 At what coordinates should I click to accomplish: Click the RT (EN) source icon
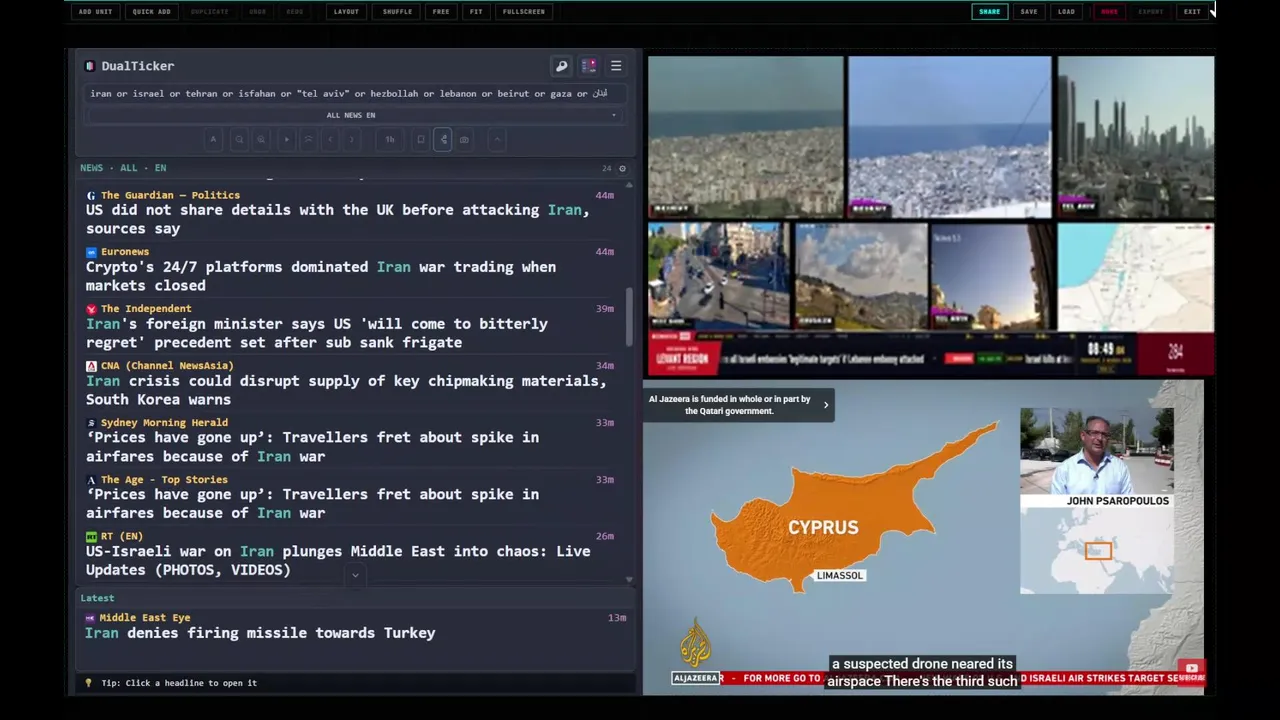coord(91,536)
